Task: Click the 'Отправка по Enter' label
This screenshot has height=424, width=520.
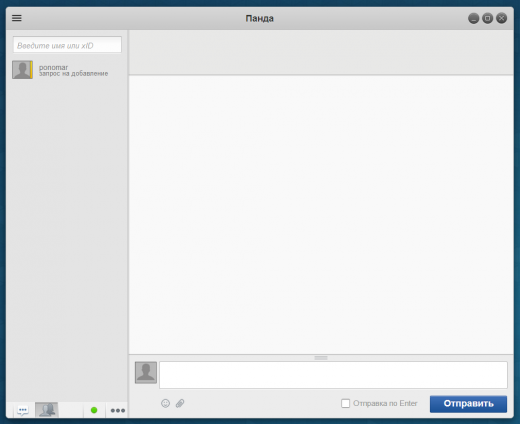Action: tap(385, 403)
